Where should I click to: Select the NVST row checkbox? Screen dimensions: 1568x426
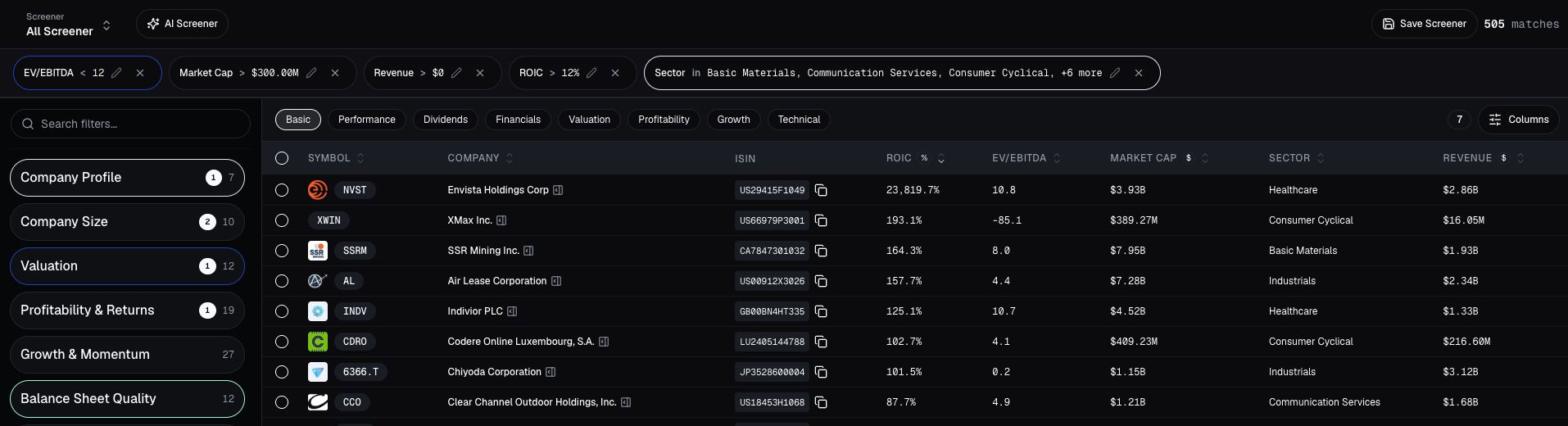(x=282, y=190)
